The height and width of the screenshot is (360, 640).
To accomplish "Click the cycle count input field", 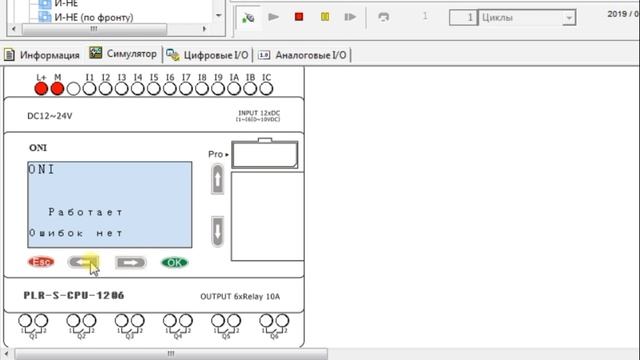I will click(x=463, y=18).
